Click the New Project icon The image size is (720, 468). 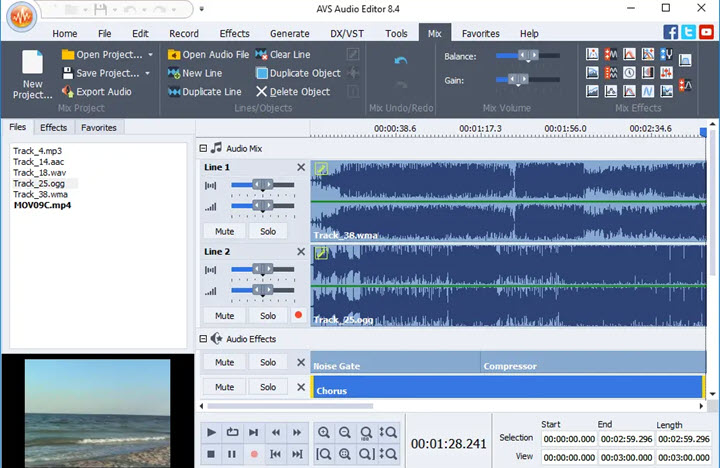pos(32,64)
